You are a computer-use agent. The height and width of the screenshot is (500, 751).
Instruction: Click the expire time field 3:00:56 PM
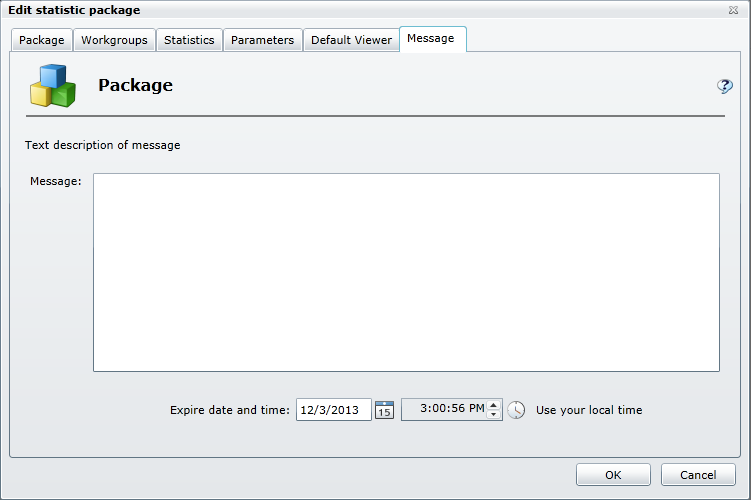point(444,410)
